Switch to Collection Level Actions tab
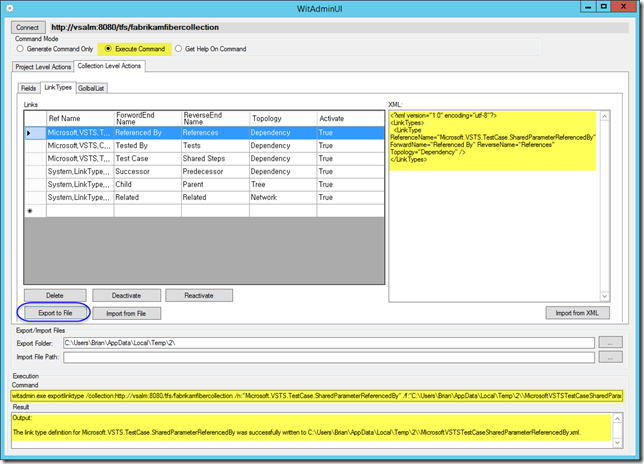644x464 pixels. [109, 66]
